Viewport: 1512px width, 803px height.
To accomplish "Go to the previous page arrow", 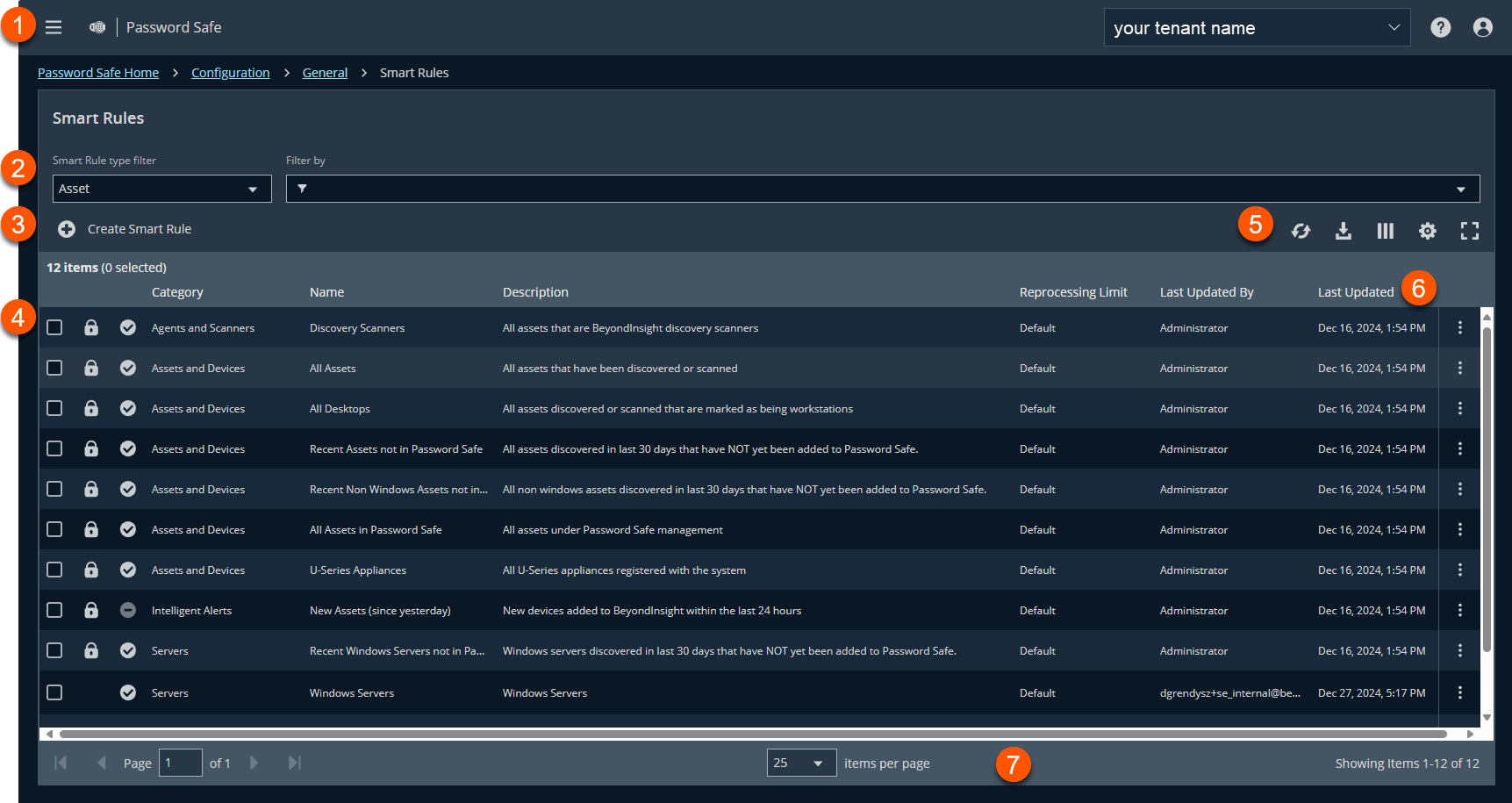I will (102, 763).
